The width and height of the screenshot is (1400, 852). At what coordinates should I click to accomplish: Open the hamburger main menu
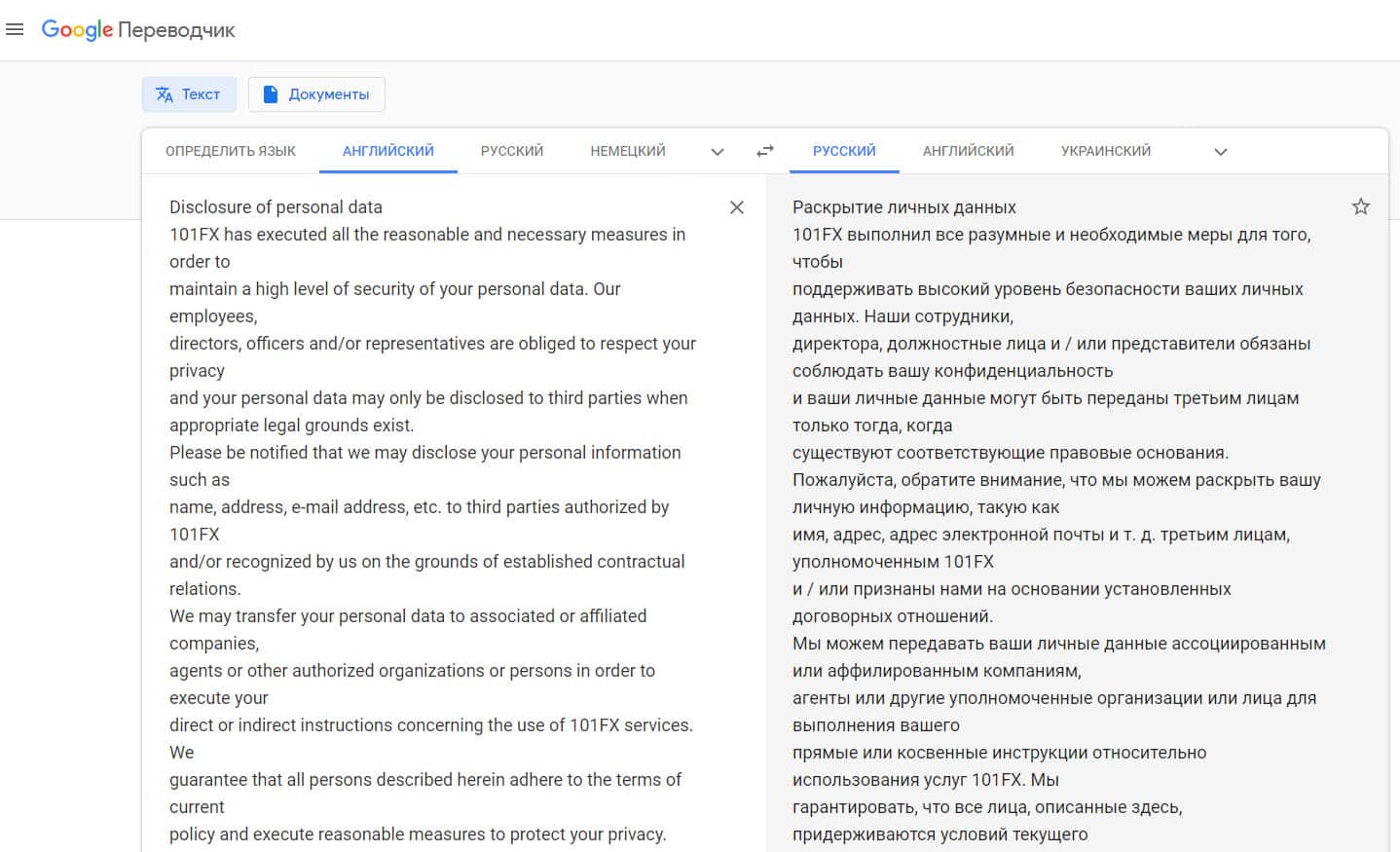pos(15,29)
